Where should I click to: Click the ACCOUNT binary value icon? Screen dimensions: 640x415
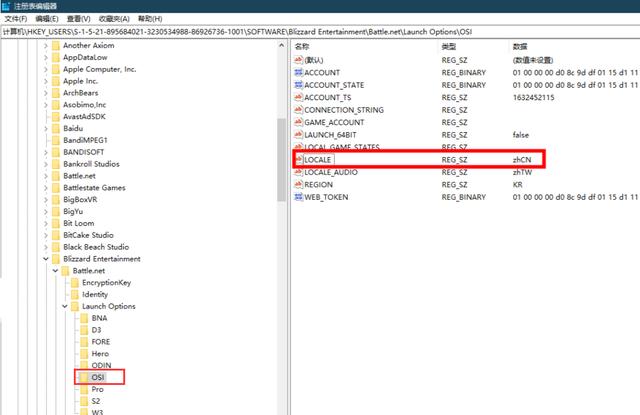tap(298, 72)
